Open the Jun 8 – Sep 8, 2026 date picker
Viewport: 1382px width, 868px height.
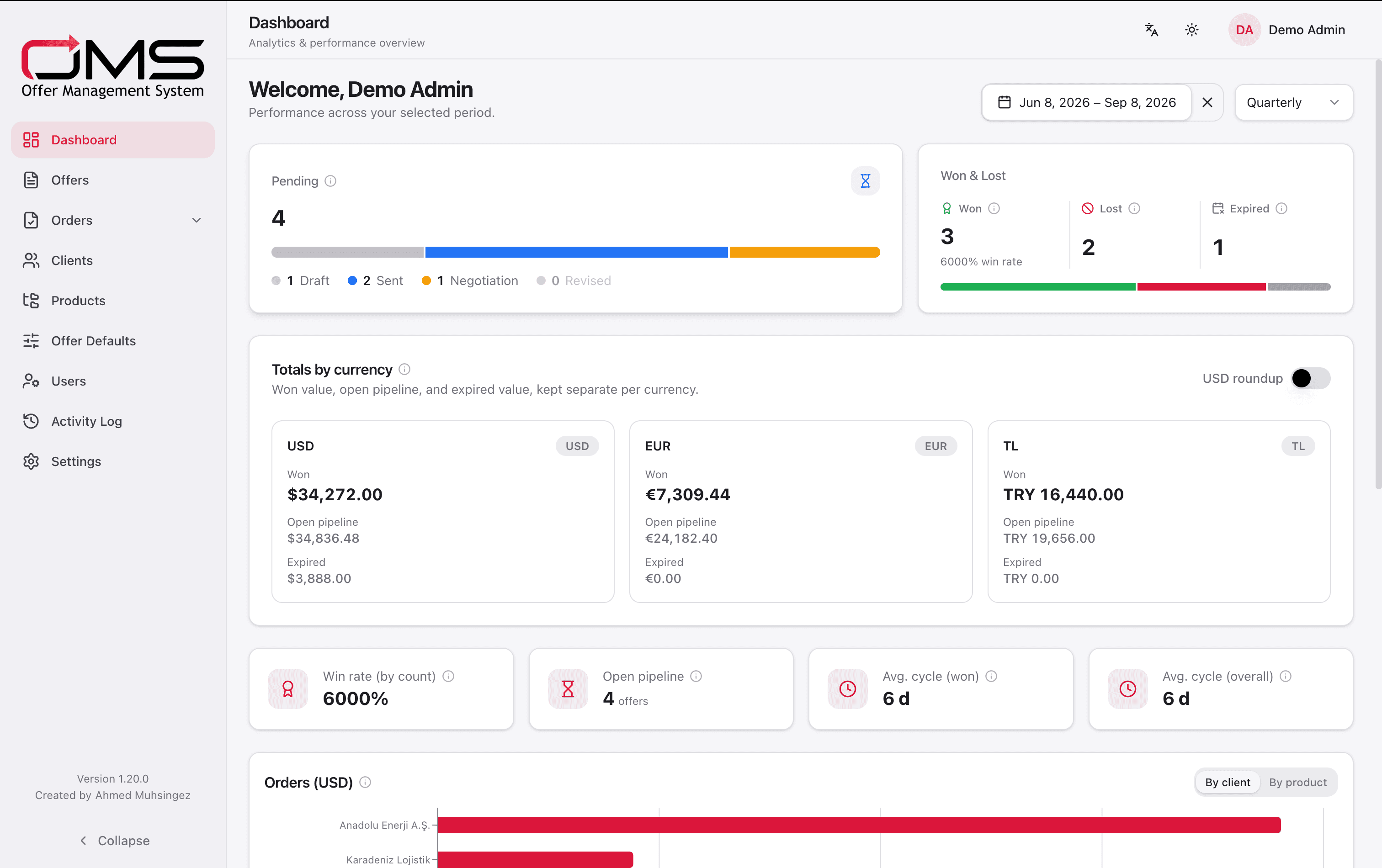point(1086,102)
